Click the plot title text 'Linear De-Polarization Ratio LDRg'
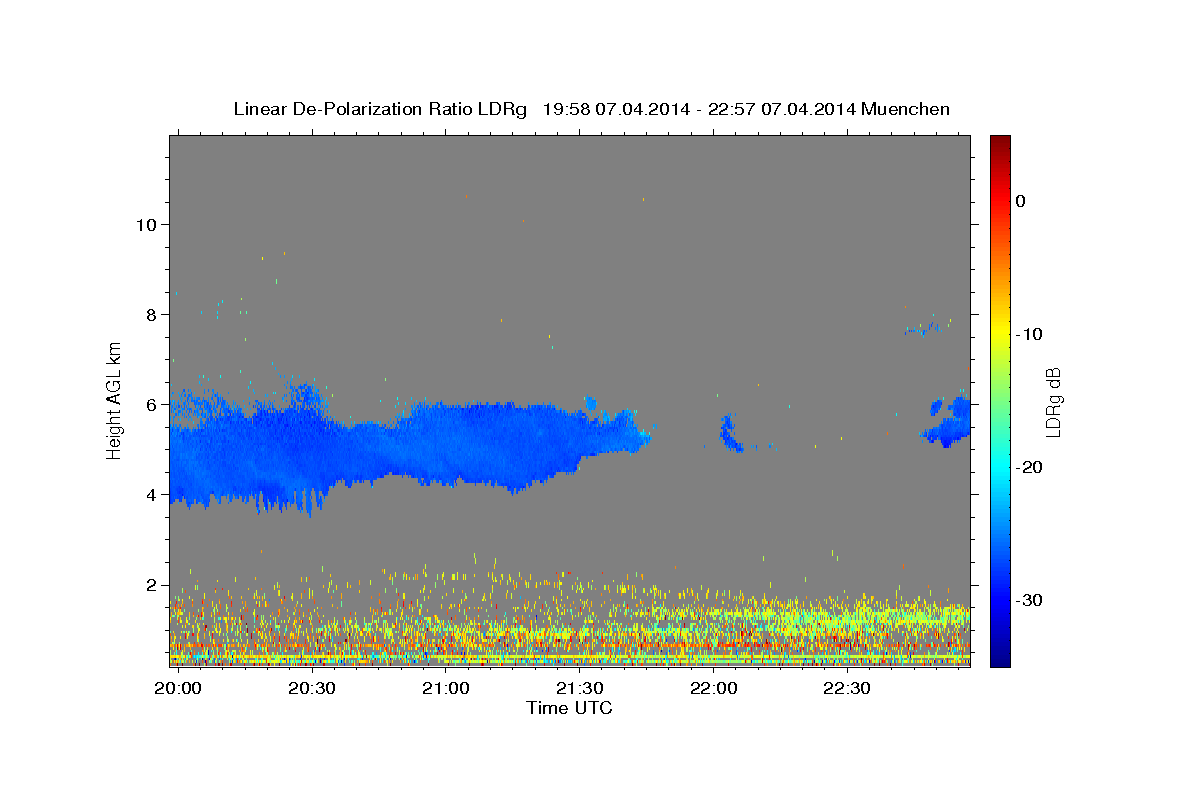 click(380, 109)
